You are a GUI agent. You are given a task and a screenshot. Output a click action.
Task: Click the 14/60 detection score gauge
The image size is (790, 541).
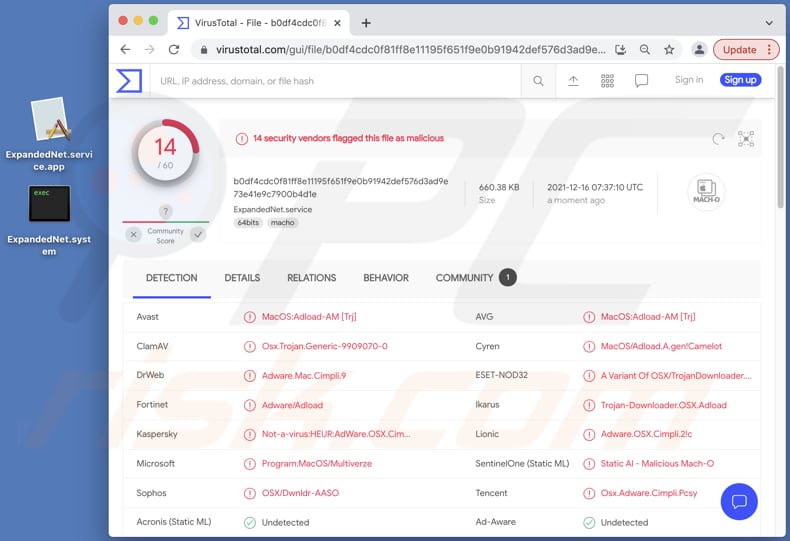(165, 152)
